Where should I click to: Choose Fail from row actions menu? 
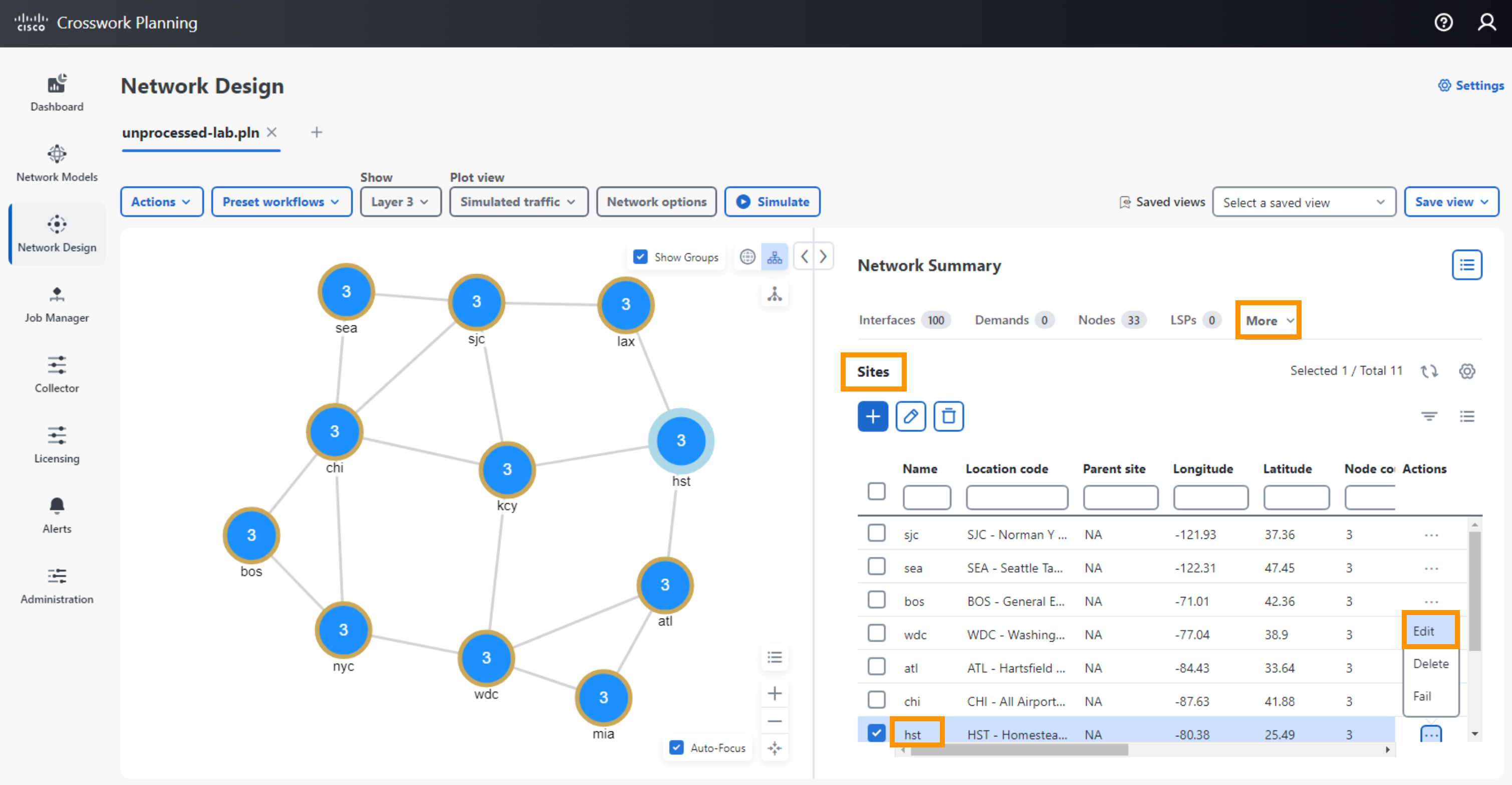[x=1430, y=696]
